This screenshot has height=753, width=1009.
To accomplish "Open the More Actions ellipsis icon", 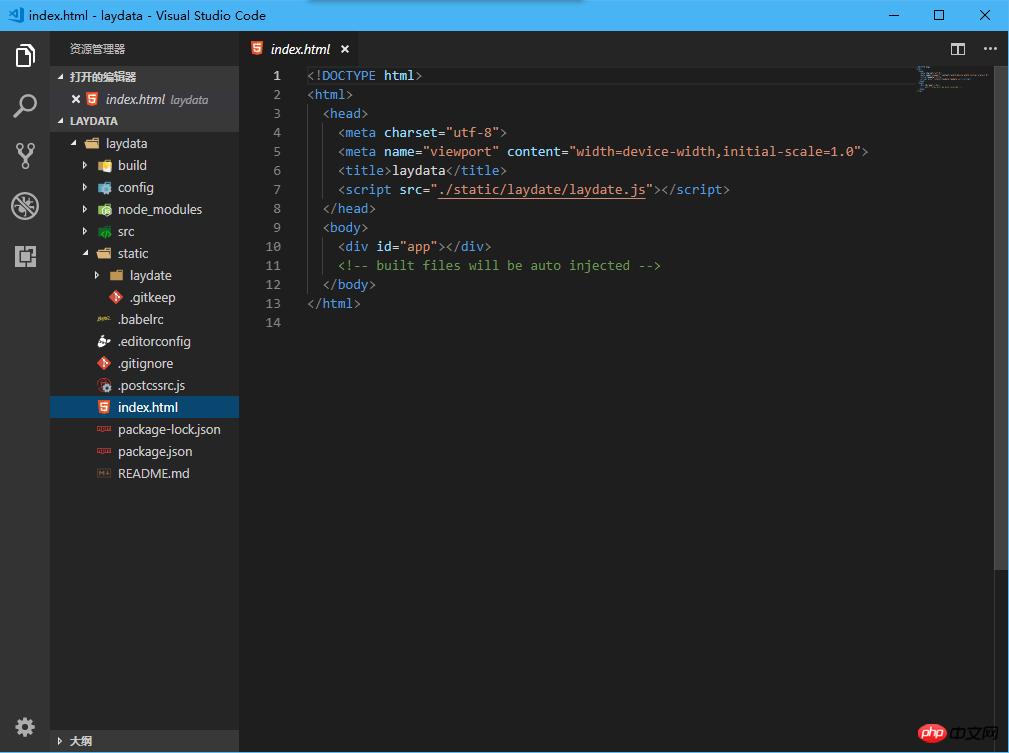I will [991, 48].
